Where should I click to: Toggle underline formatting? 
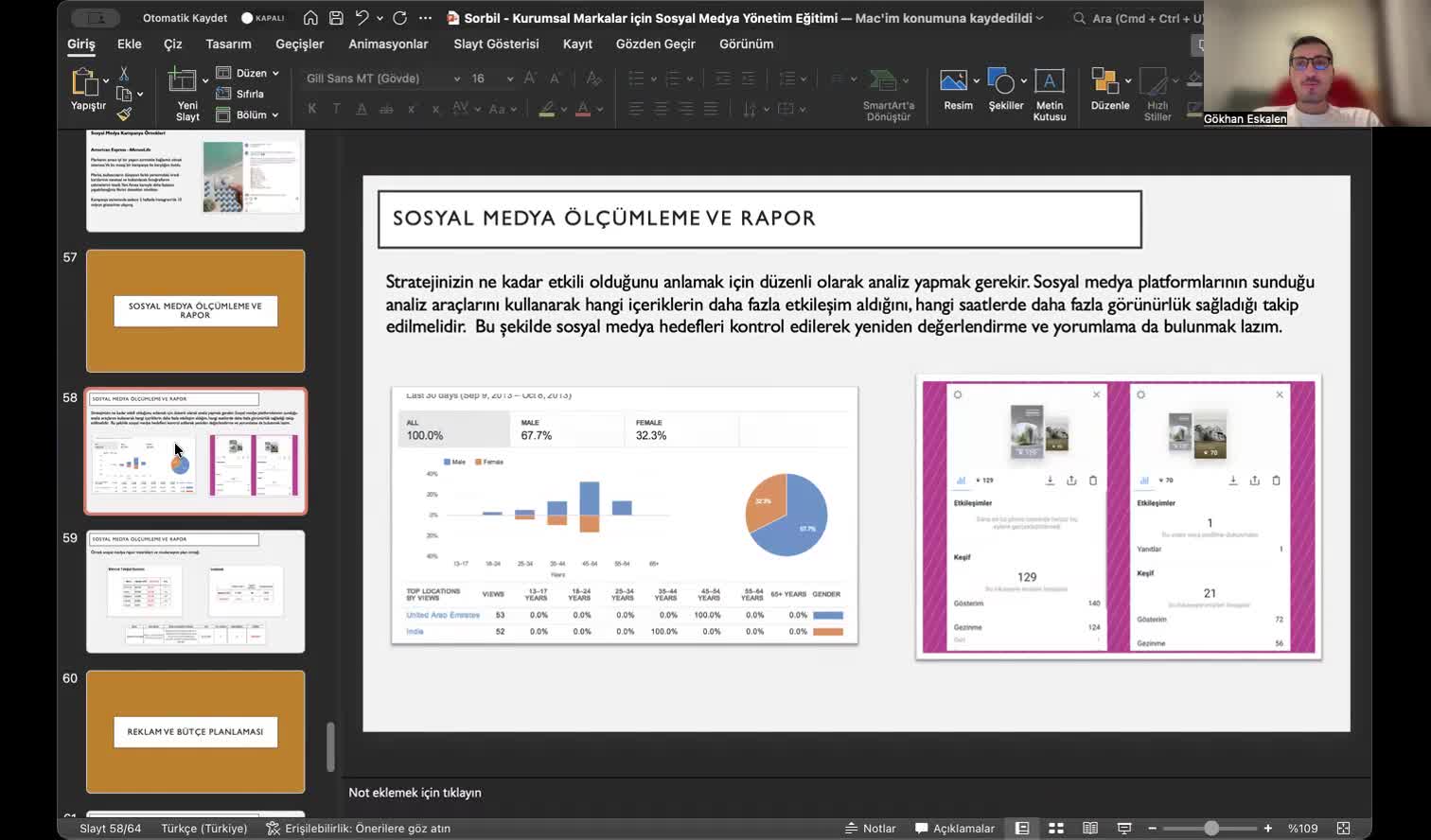tap(362, 109)
